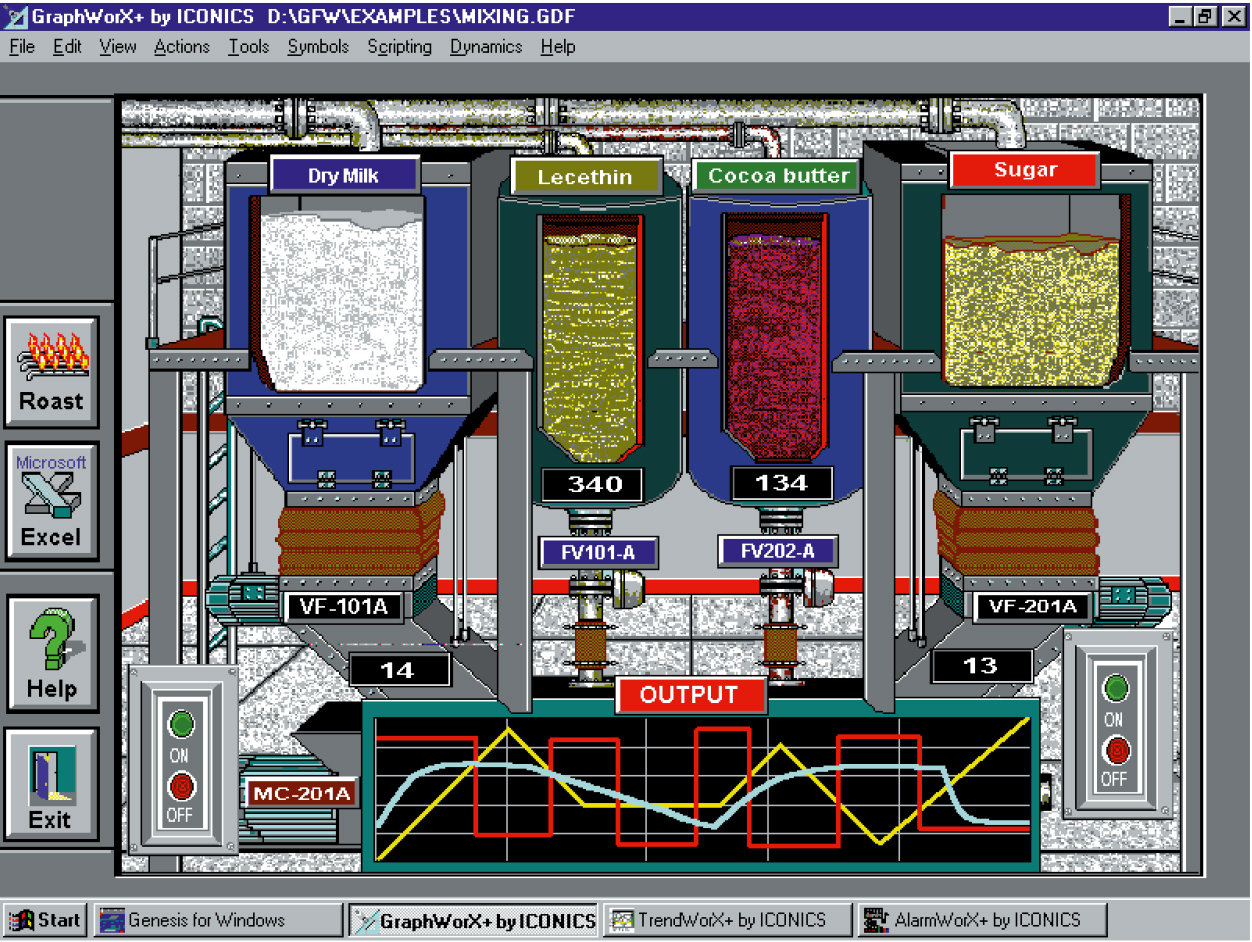The height and width of the screenshot is (942, 1252).
Task: Click the VF-101A motor label
Action: 343,606
